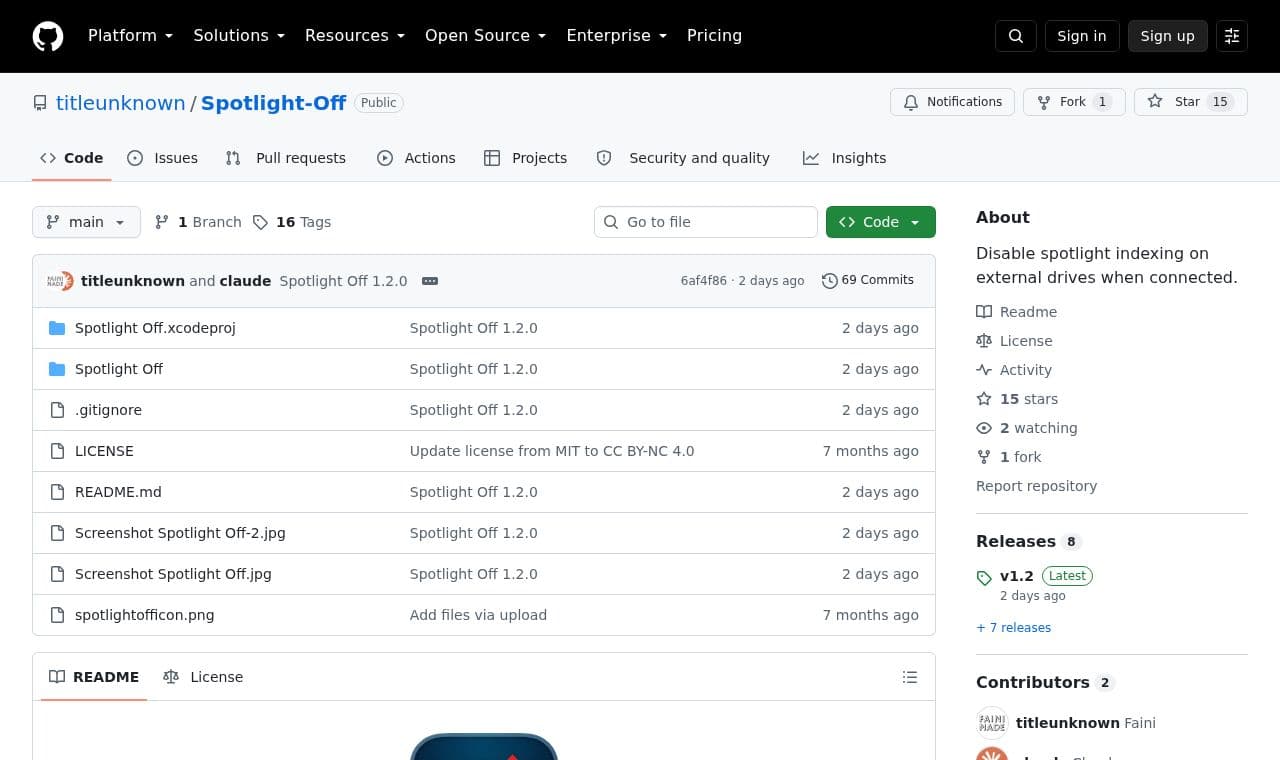Switch to the License tab in README panel
1280x760 pixels.
tap(203, 677)
